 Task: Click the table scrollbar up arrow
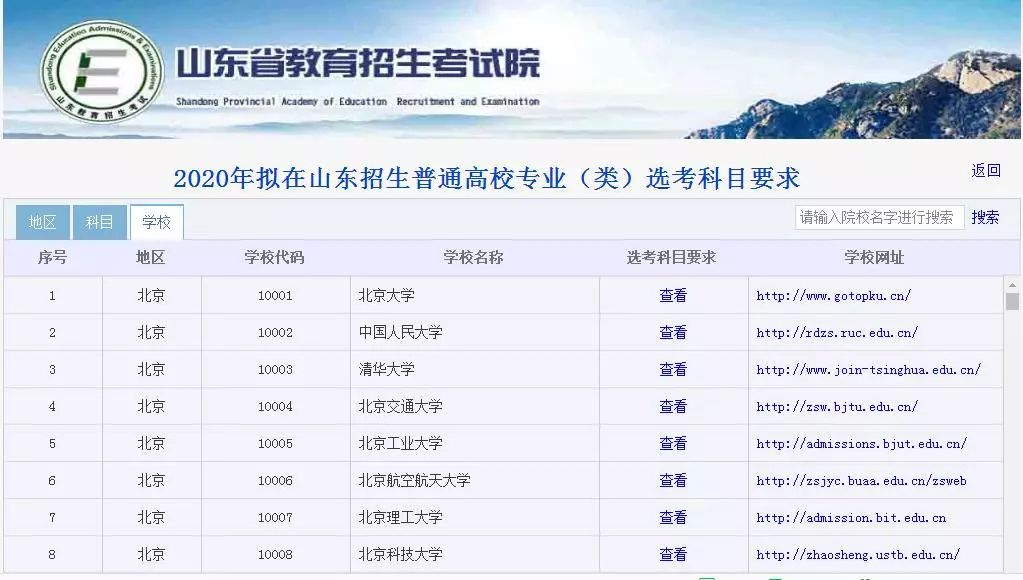click(x=1012, y=285)
